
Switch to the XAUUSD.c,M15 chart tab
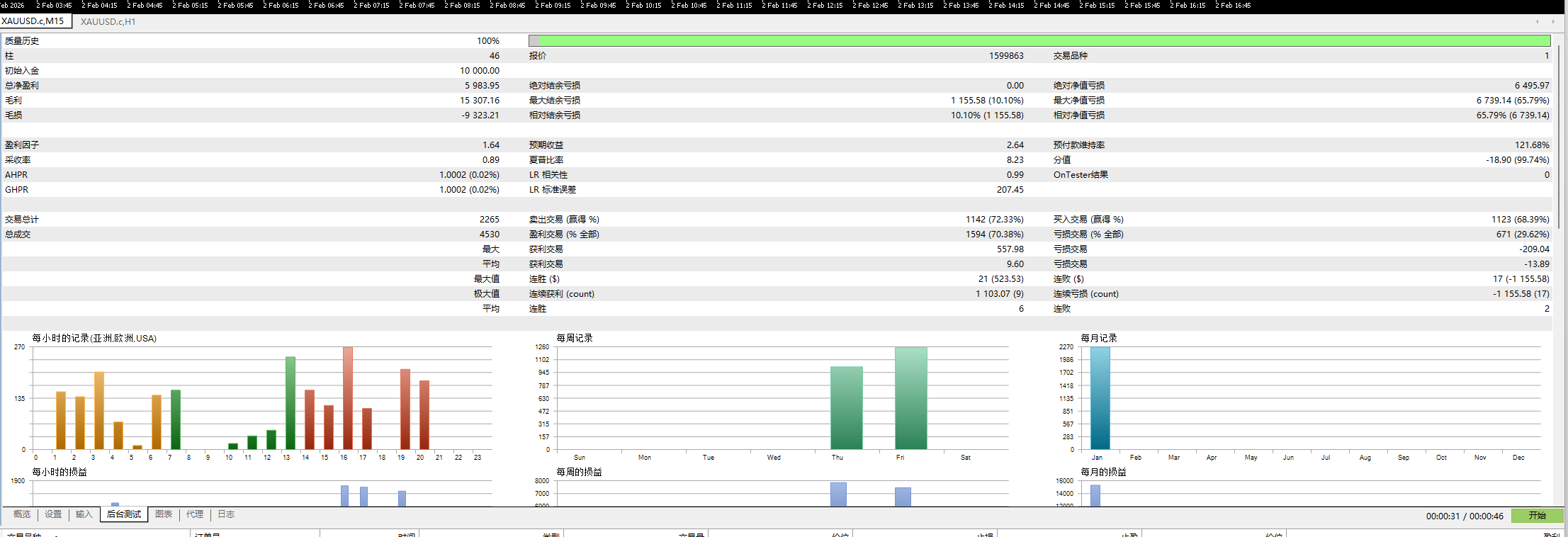point(33,21)
